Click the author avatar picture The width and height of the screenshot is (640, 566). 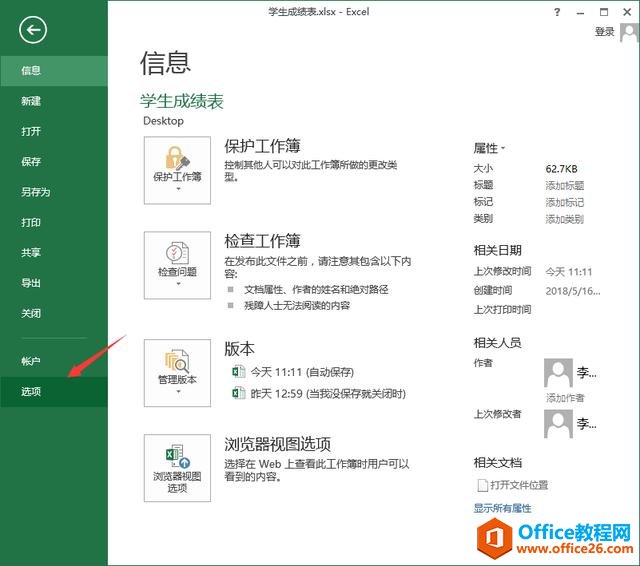(x=557, y=374)
